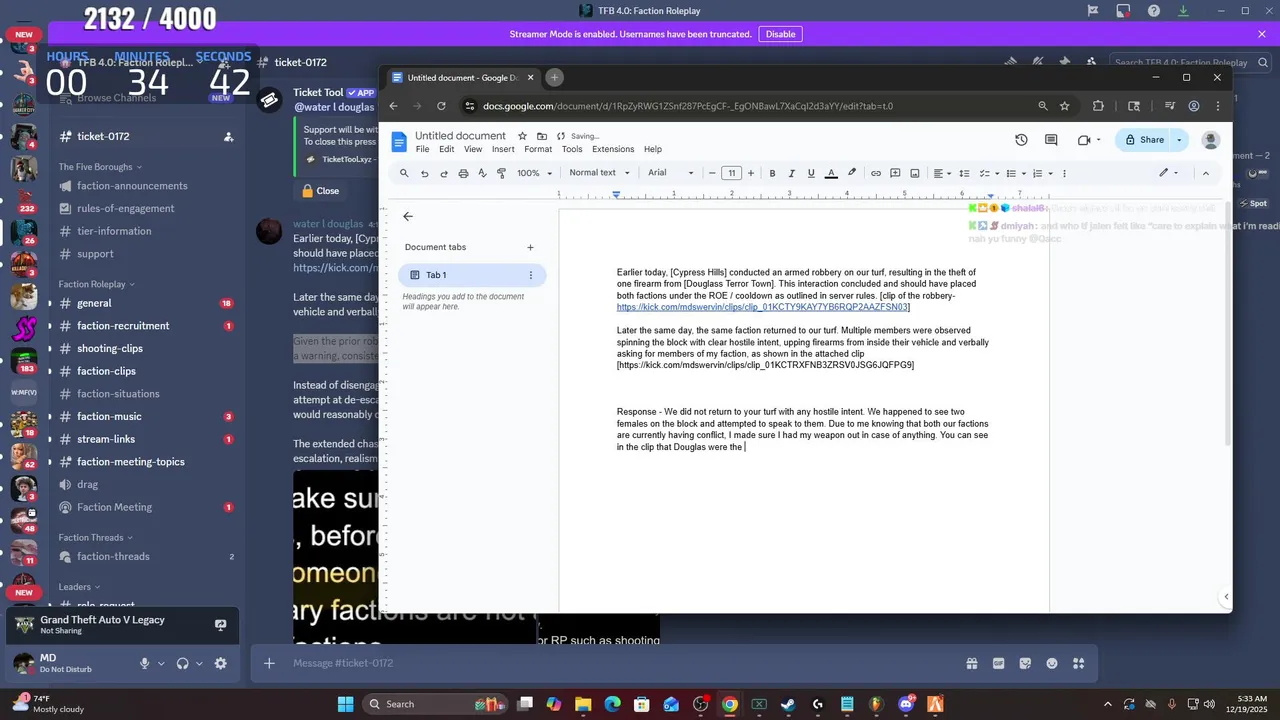
Task: Toggle underline formatting
Action: (x=811, y=173)
